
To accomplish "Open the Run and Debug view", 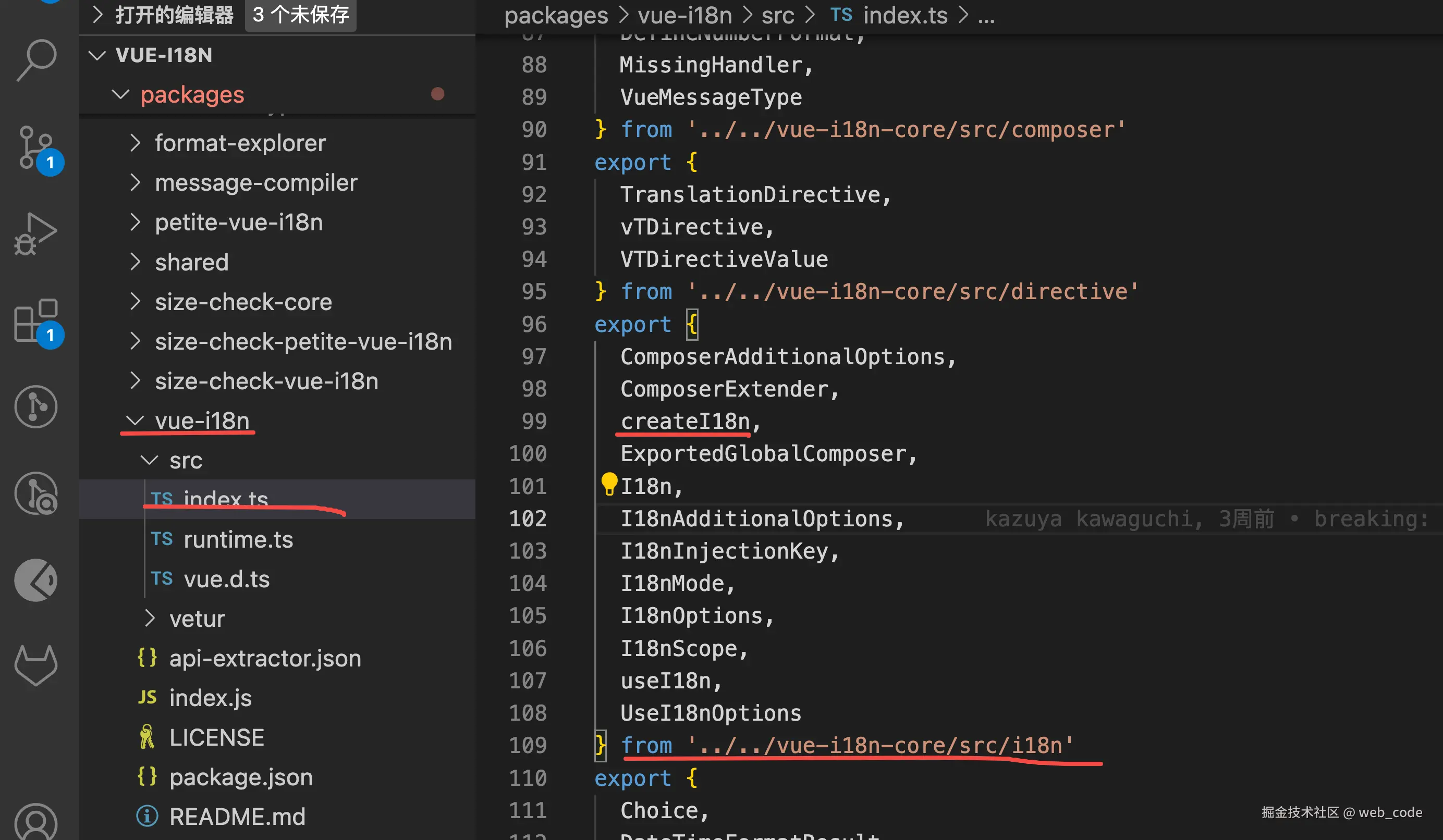I will pyautogui.click(x=35, y=233).
